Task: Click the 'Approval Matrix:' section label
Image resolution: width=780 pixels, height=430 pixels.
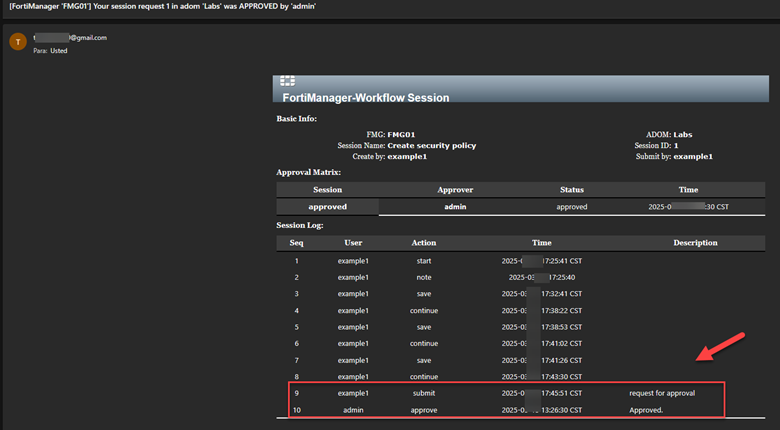Action: (x=308, y=172)
